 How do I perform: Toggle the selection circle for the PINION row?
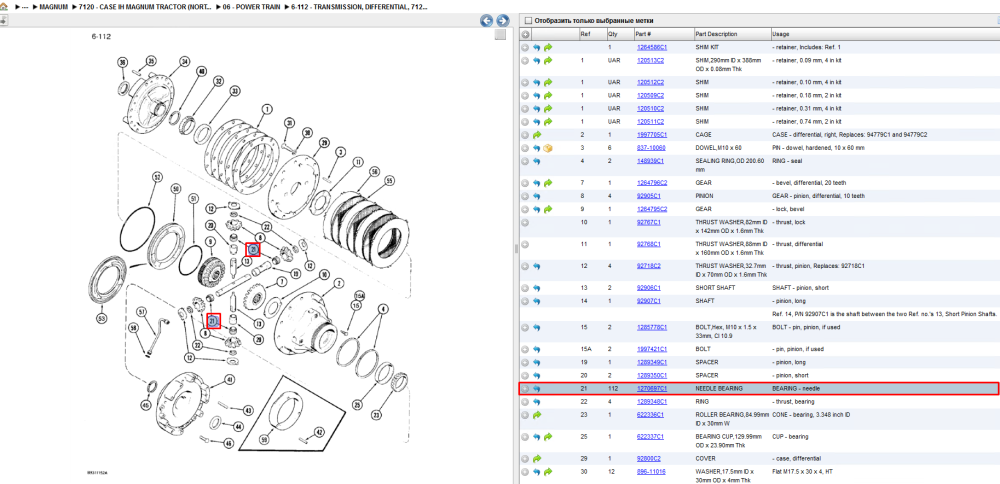(526, 196)
